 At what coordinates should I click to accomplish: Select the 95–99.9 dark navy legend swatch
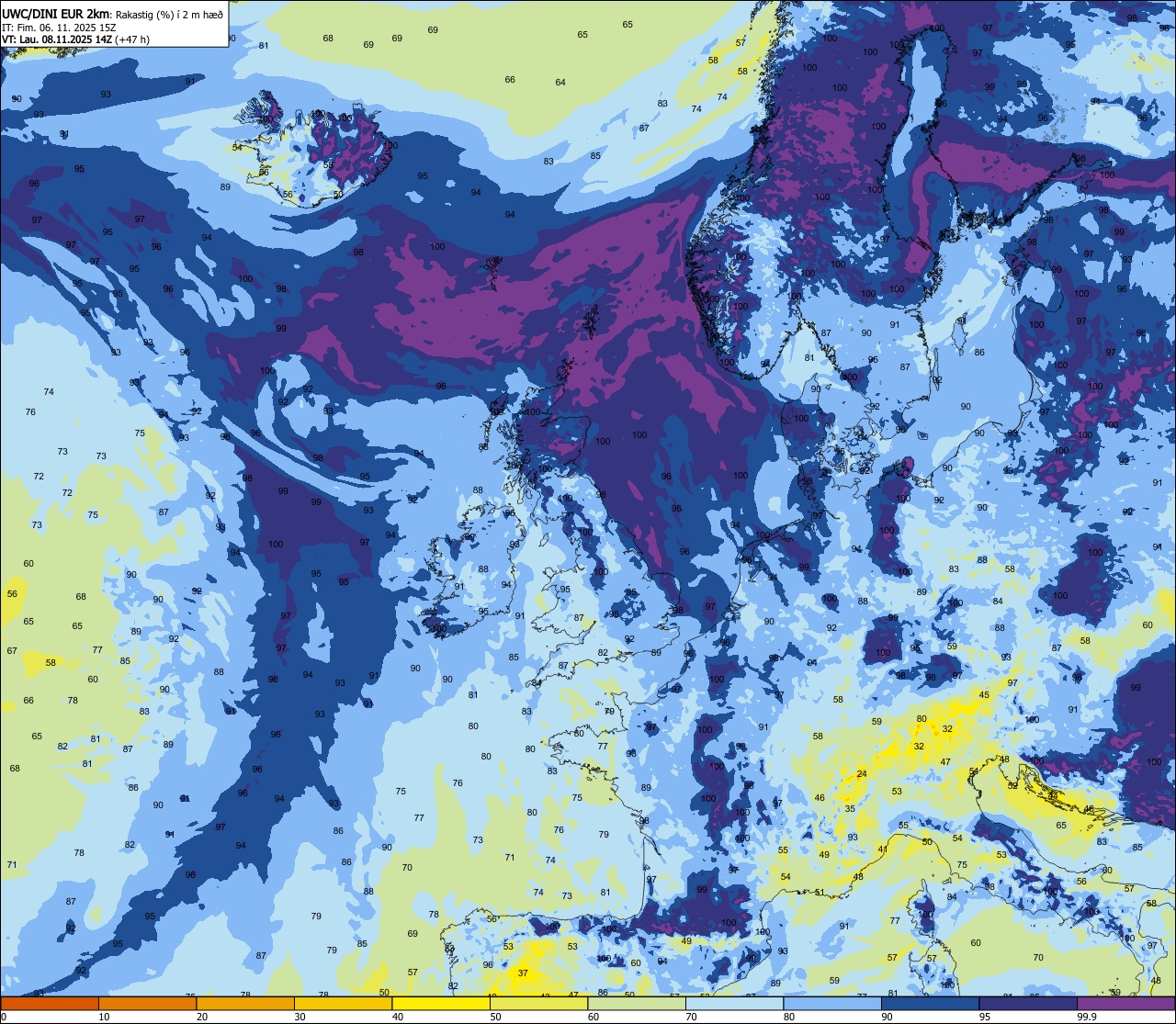(x=1028, y=1003)
